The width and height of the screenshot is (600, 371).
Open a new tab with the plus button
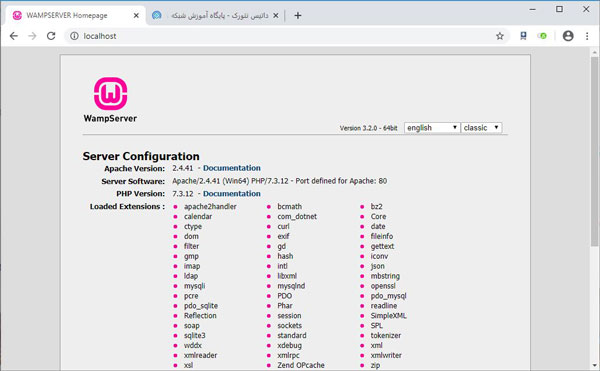point(298,15)
